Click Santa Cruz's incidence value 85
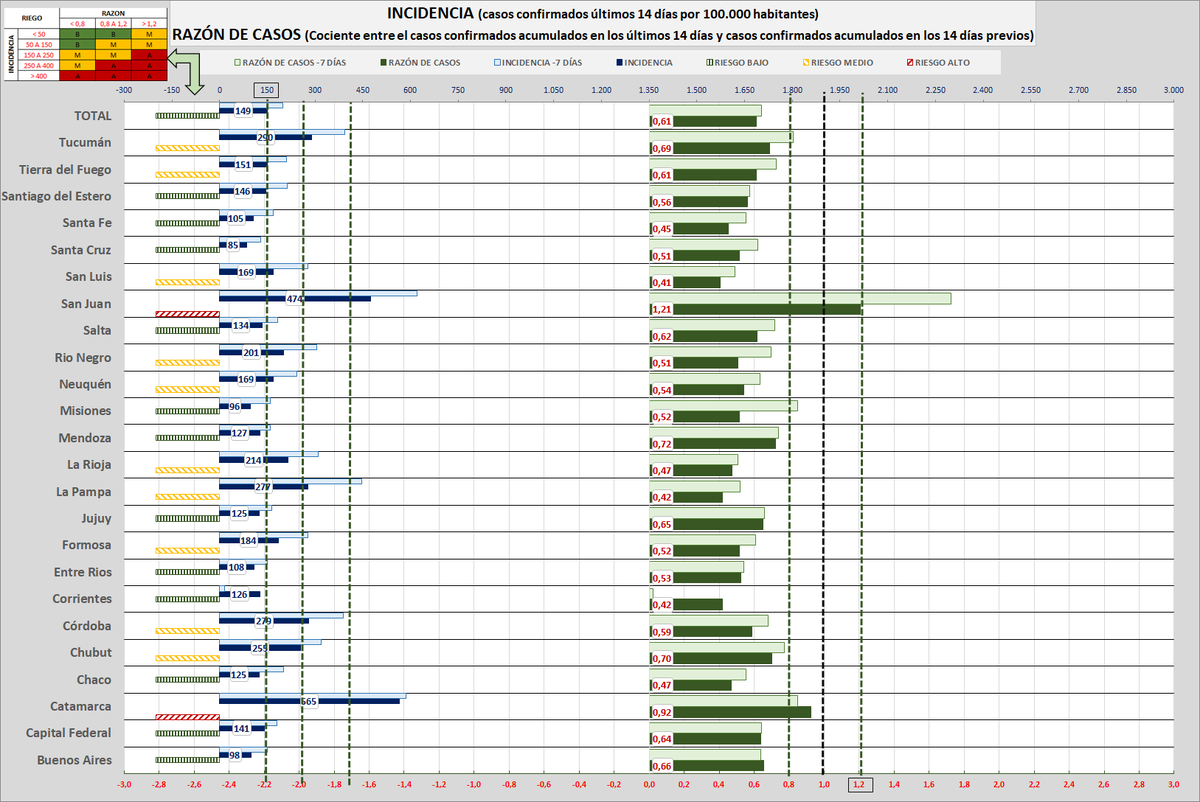The image size is (1200, 802). coord(232,245)
